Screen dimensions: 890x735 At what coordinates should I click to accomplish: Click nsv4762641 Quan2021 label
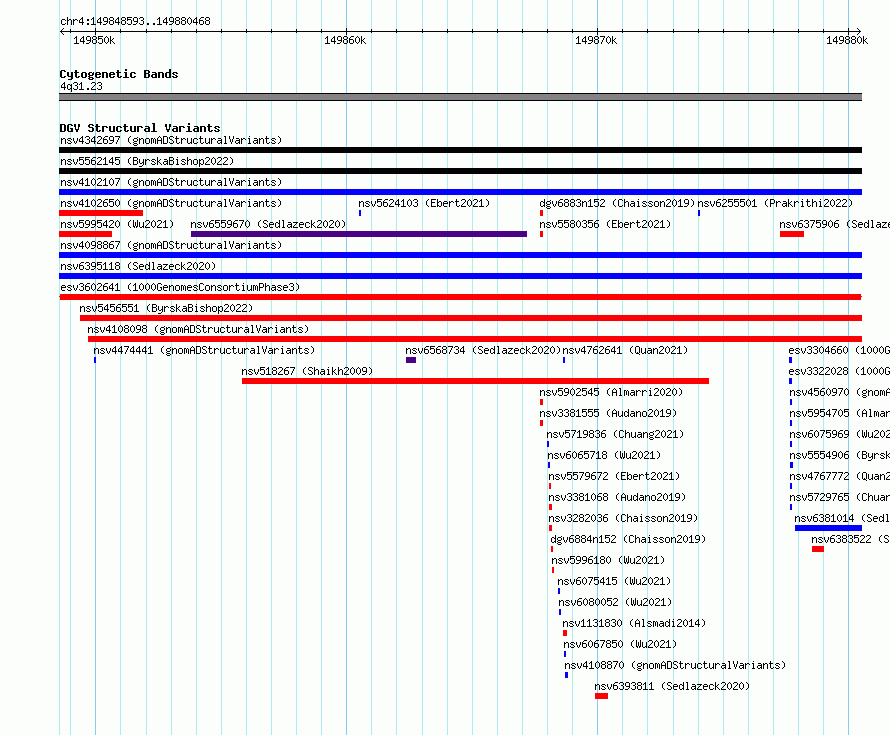[x=625, y=350]
